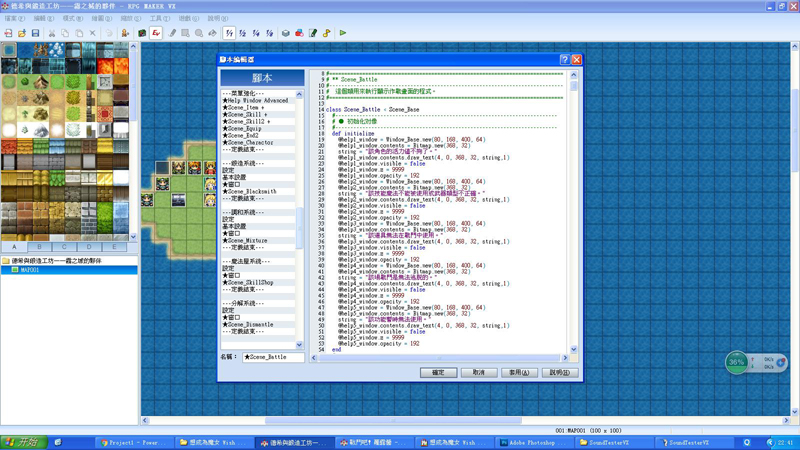Set map zoom to 1/2 scale
Screen dimensions: 800x450
(243, 33)
